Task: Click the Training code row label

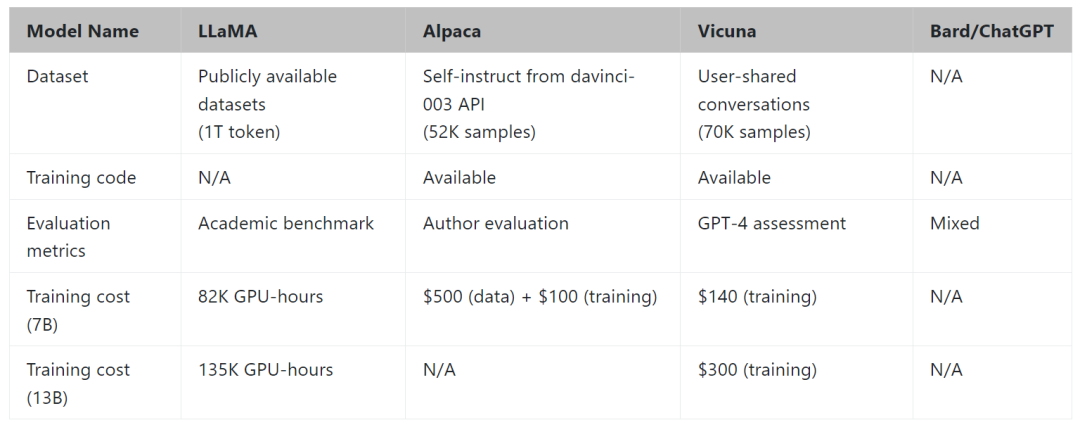Action: click(x=81, y=177)
